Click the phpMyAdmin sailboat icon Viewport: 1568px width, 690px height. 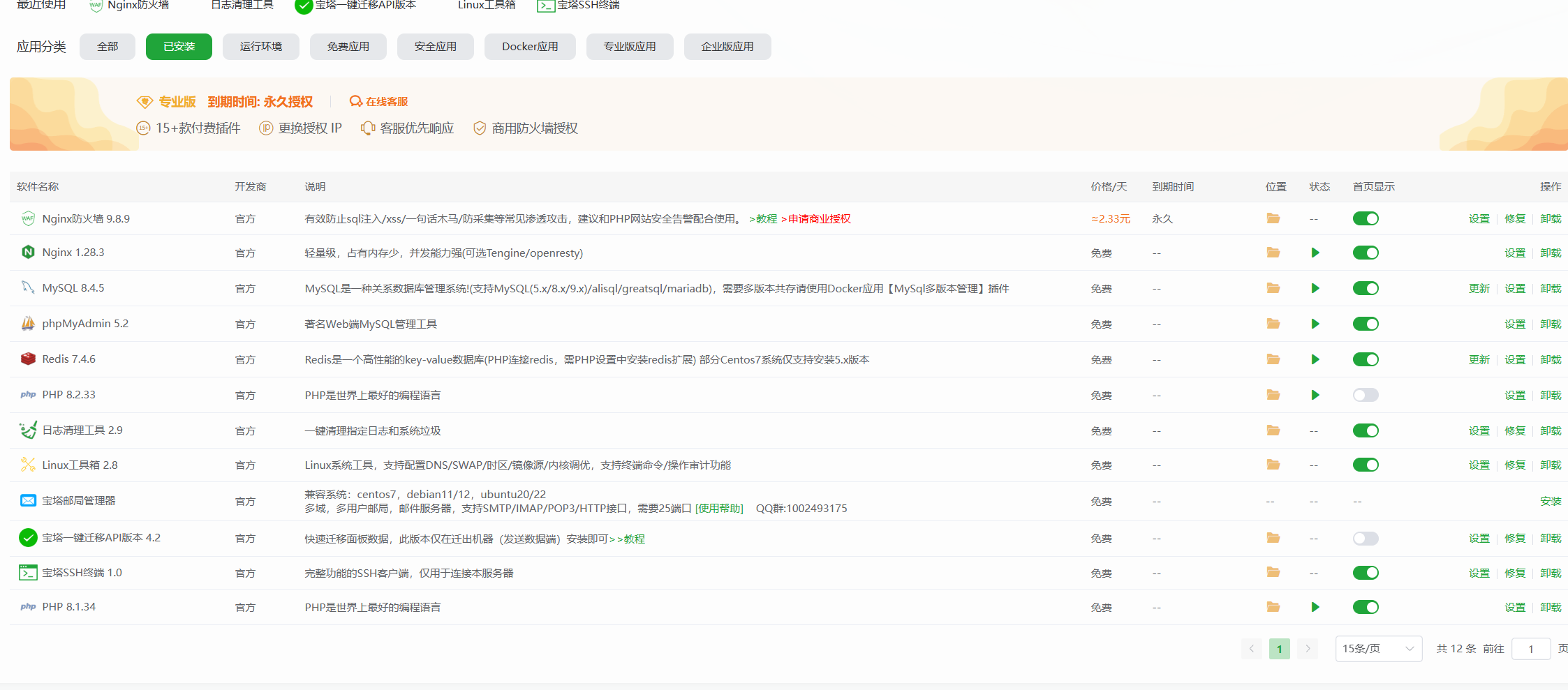pos(28,323)
